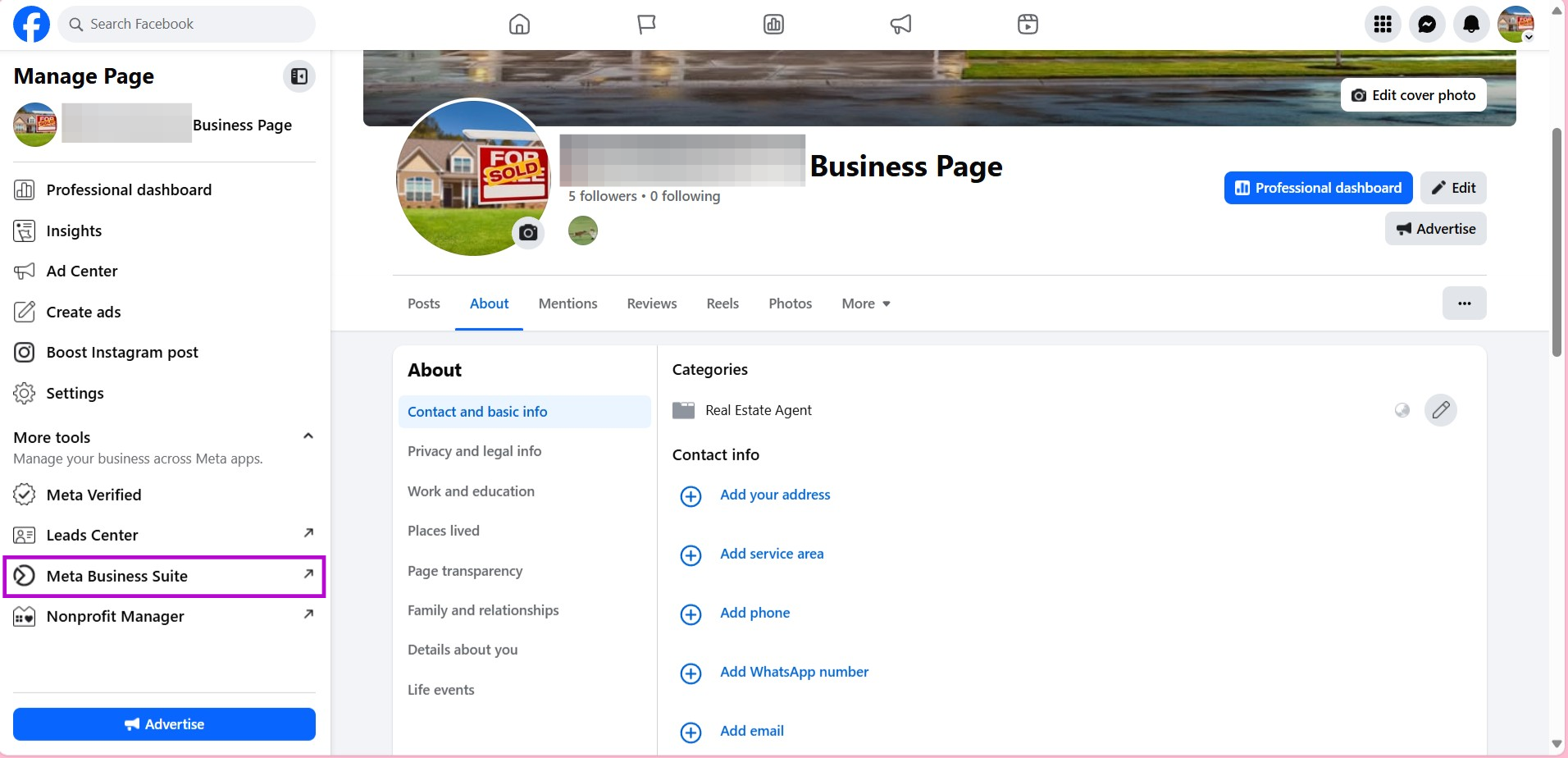Open the notifications bell

click(1470, 25)
